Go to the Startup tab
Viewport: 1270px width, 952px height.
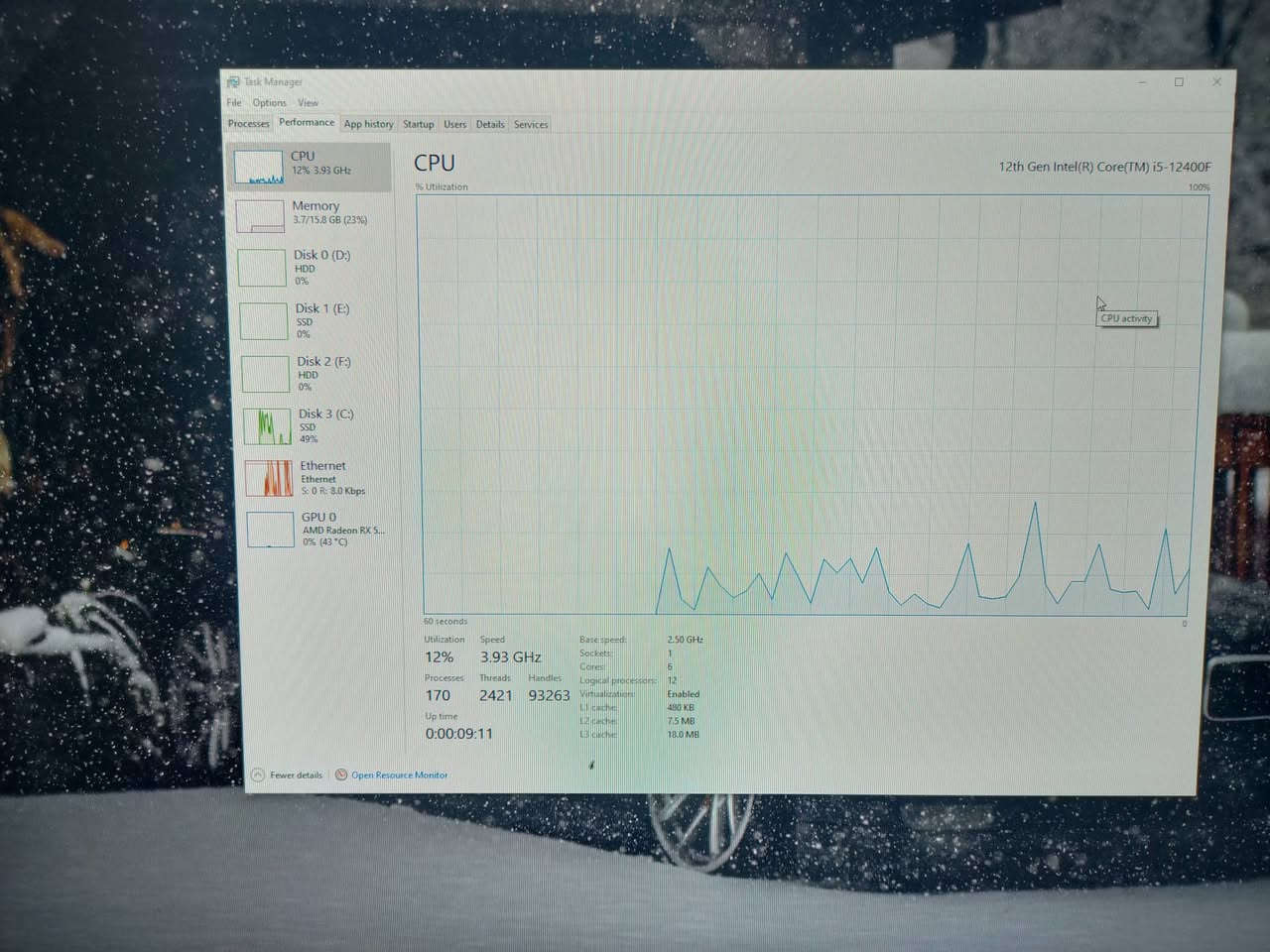tap(418, 124)
